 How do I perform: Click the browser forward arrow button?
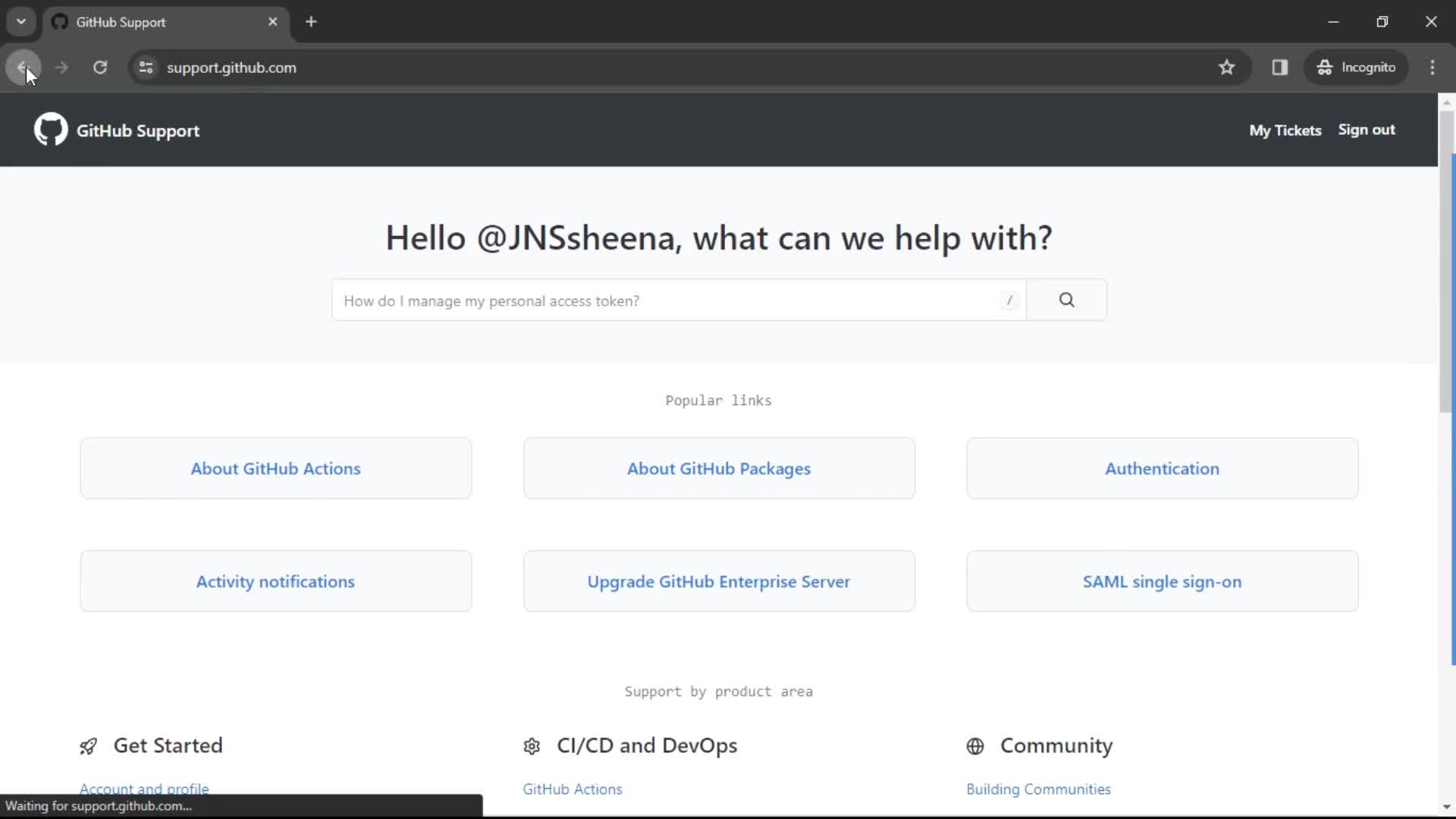[61, 67]
